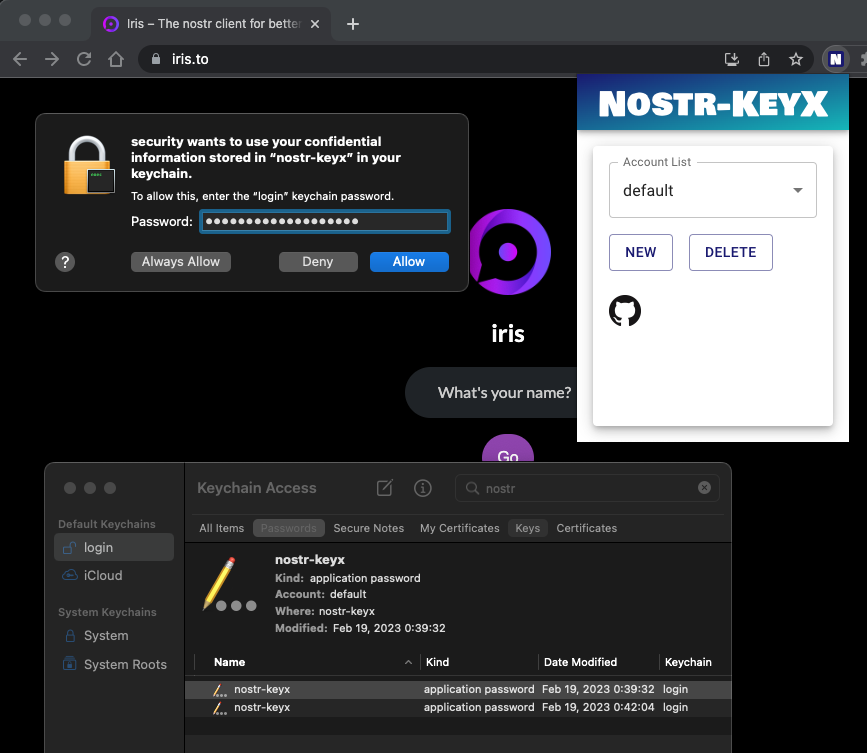The width and height of the screenshot is (867, 753).
Task: Click the Keychain Access search field
Action: tap(587, 488)
